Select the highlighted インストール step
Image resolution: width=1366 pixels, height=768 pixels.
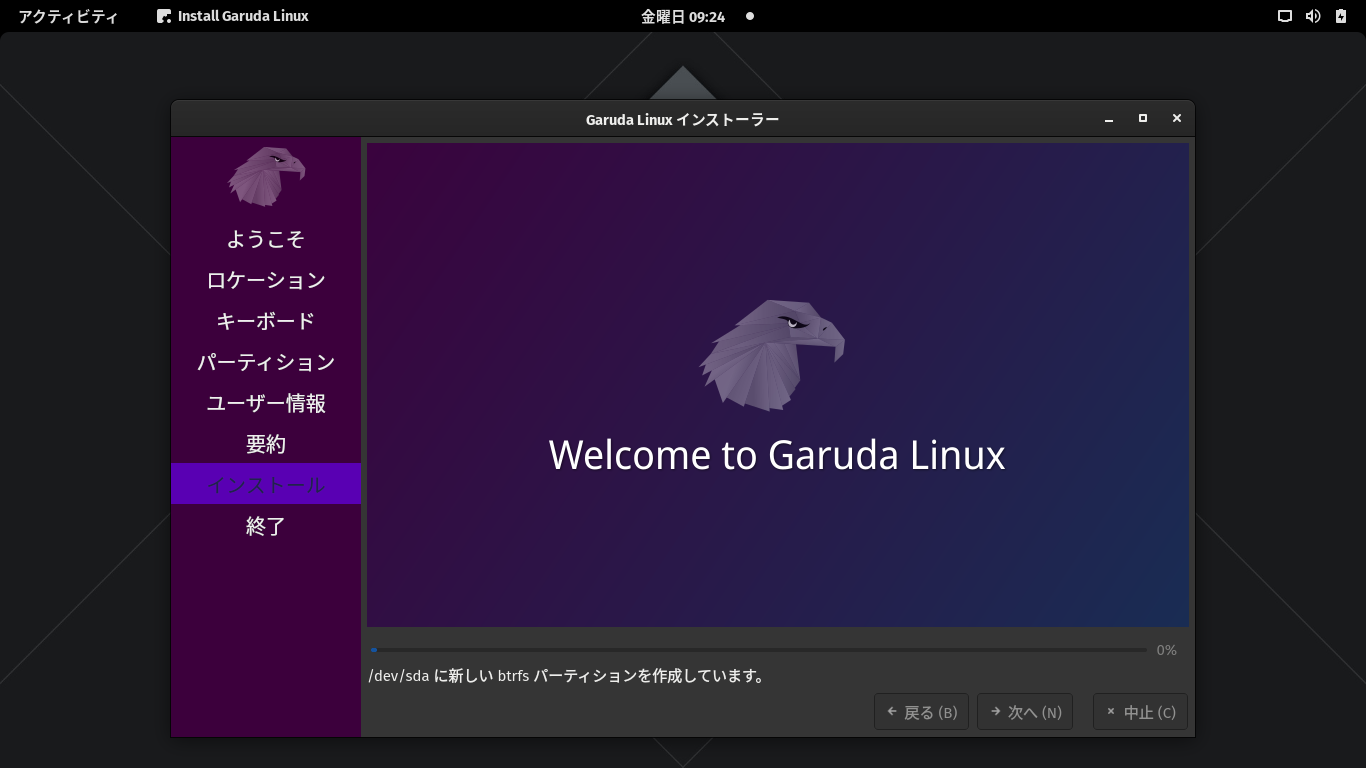click(266, 484)
